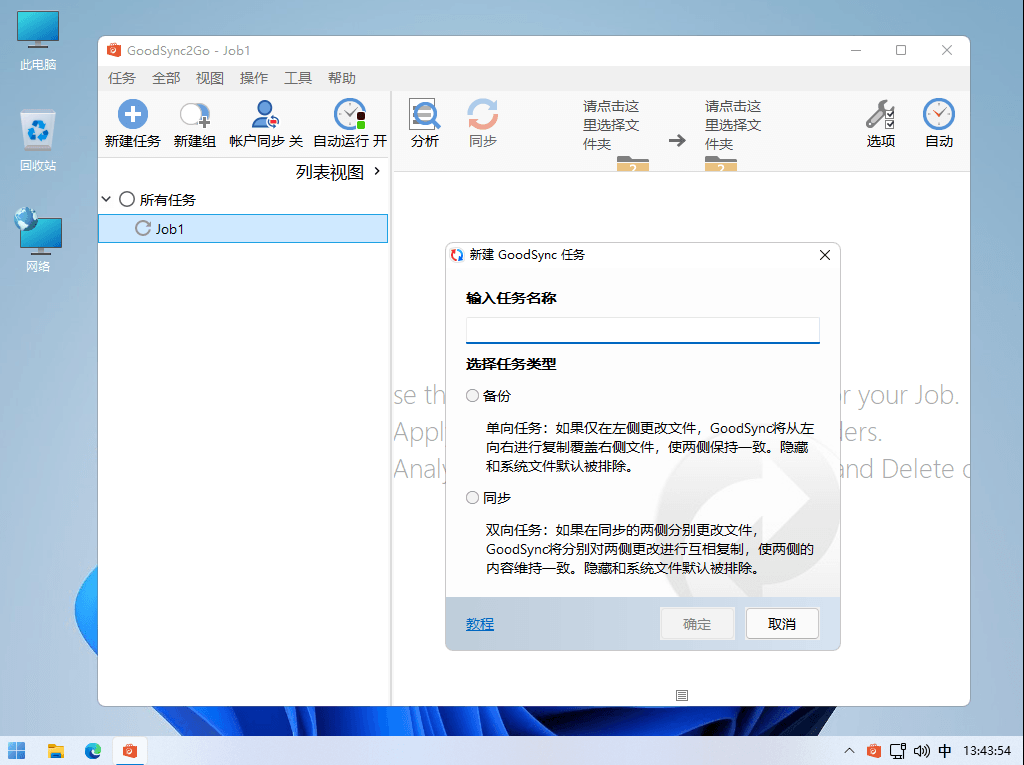The image size is (1024, 765).
Task: Click the taskbar clock 13:43:54
Action: tap(987, 751)
